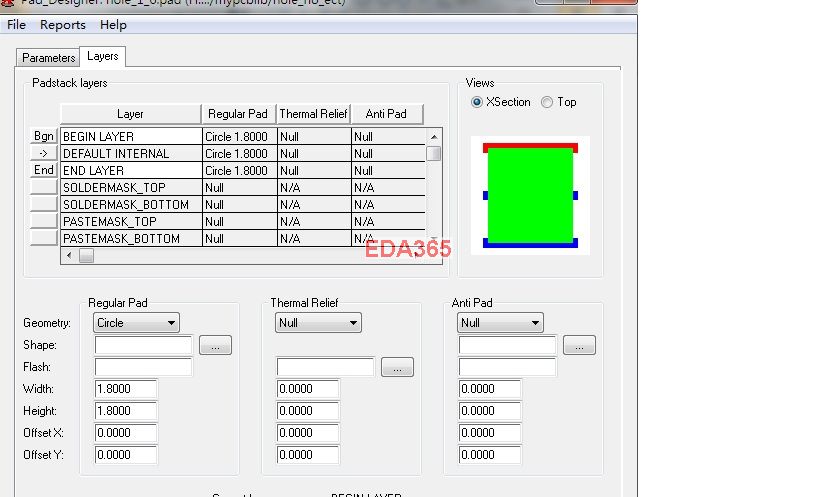Click the Anti Pad Height field
819x497 pixels.
point(490,411)
